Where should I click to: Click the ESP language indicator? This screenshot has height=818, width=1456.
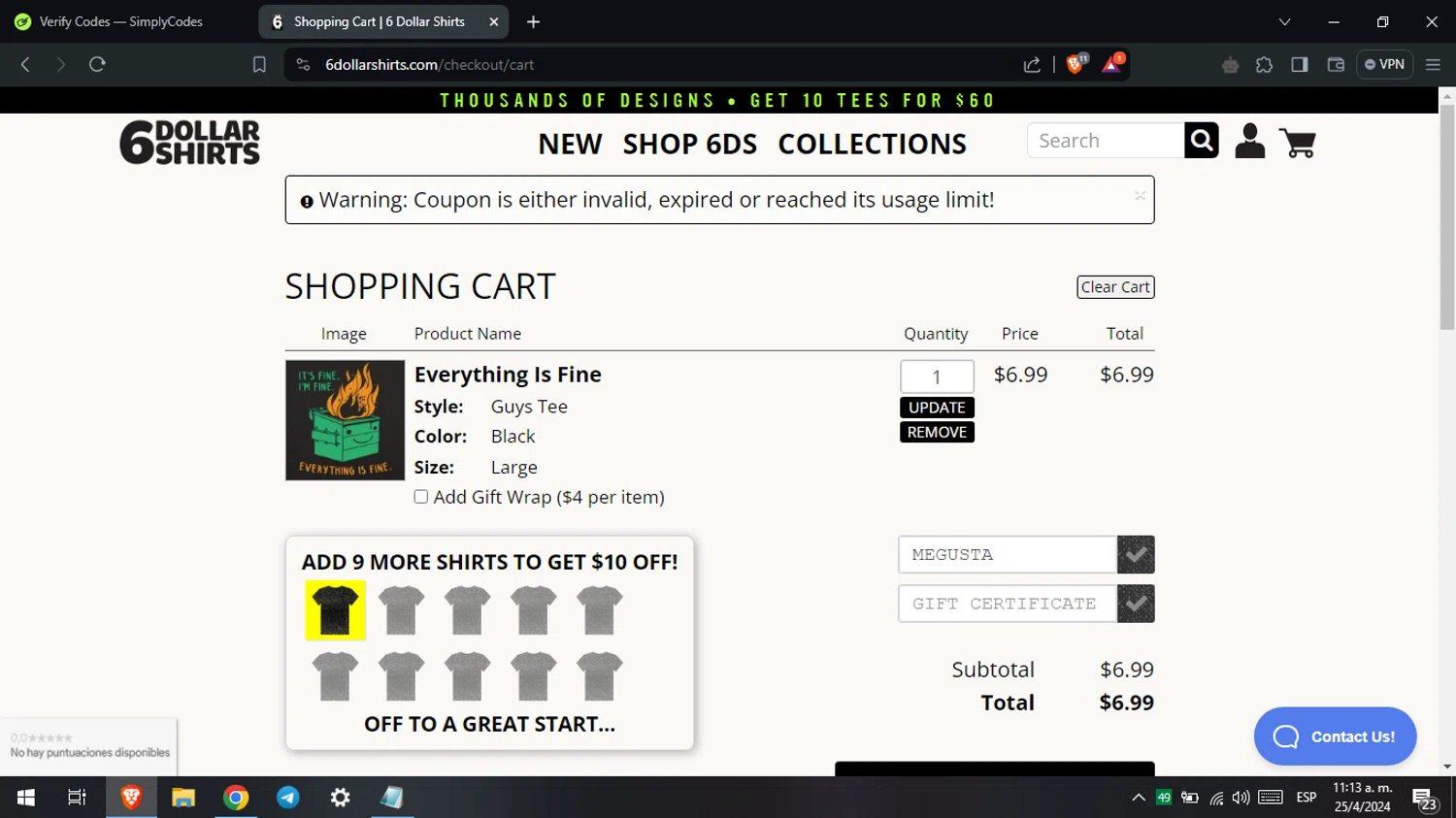click(1307, 798)
